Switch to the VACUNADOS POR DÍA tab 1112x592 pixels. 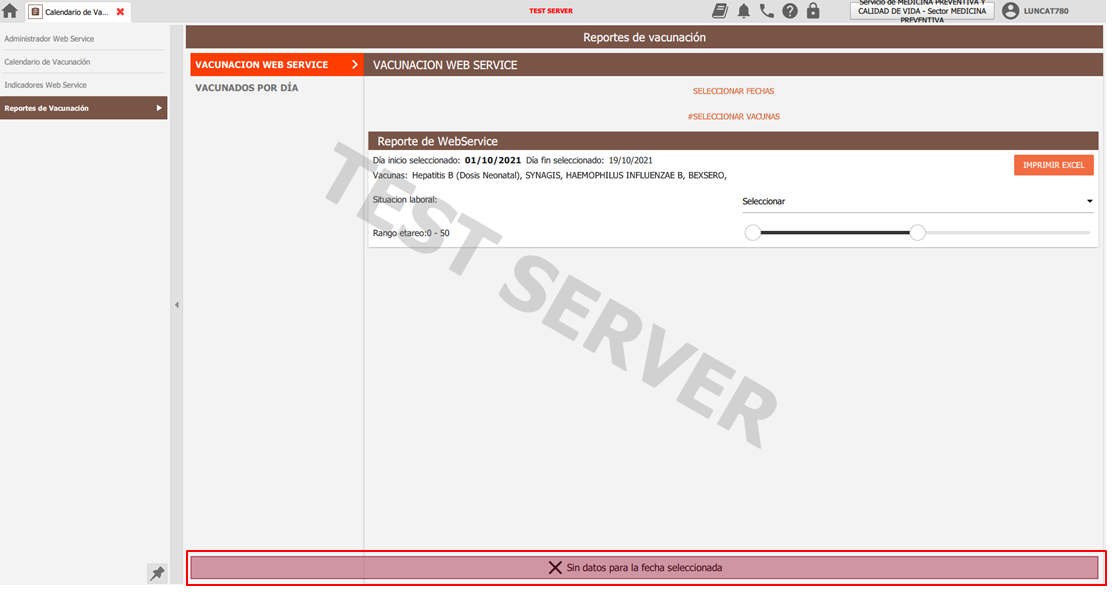point(246,88)
